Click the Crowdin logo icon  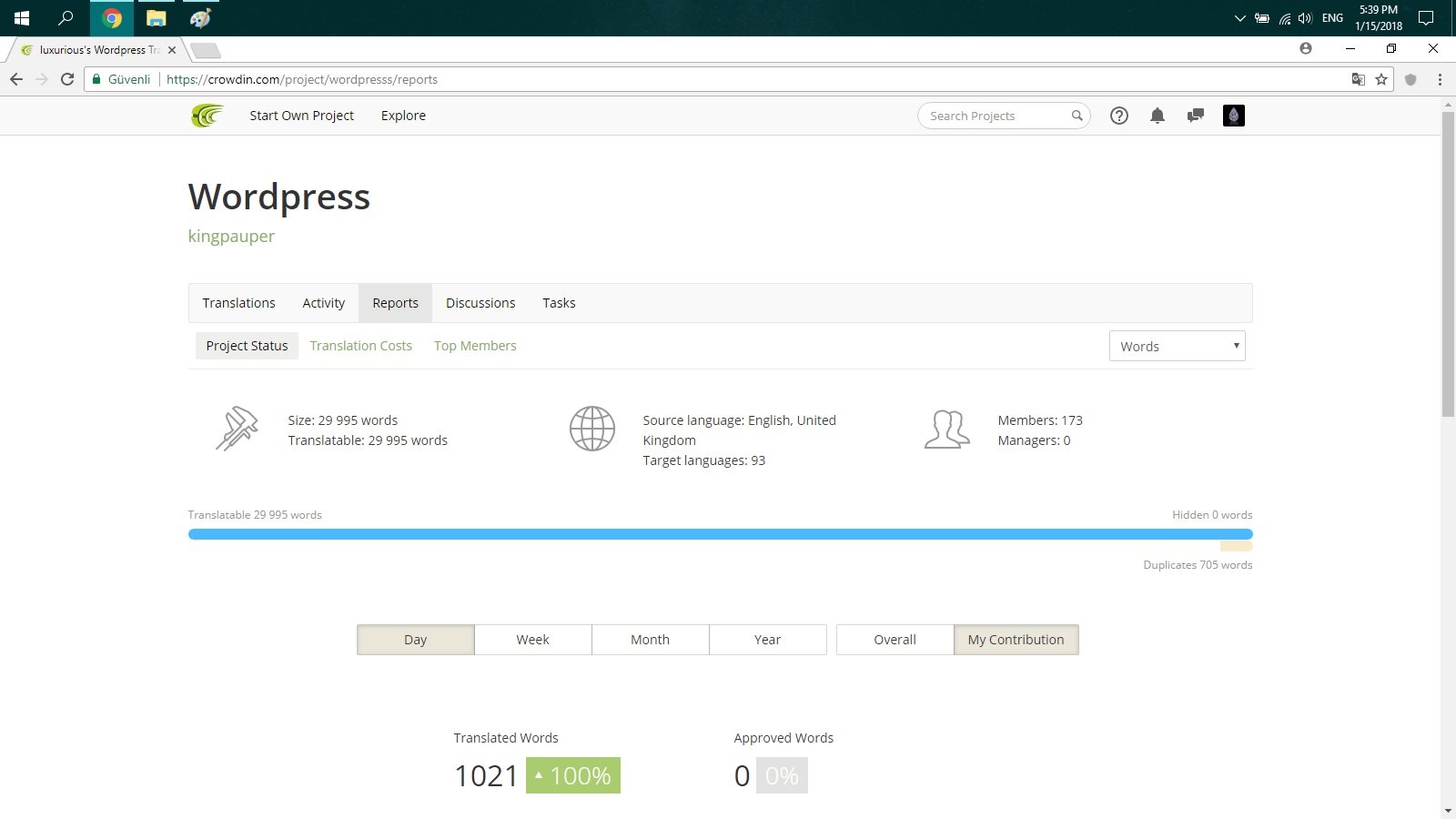coord(207,116)
